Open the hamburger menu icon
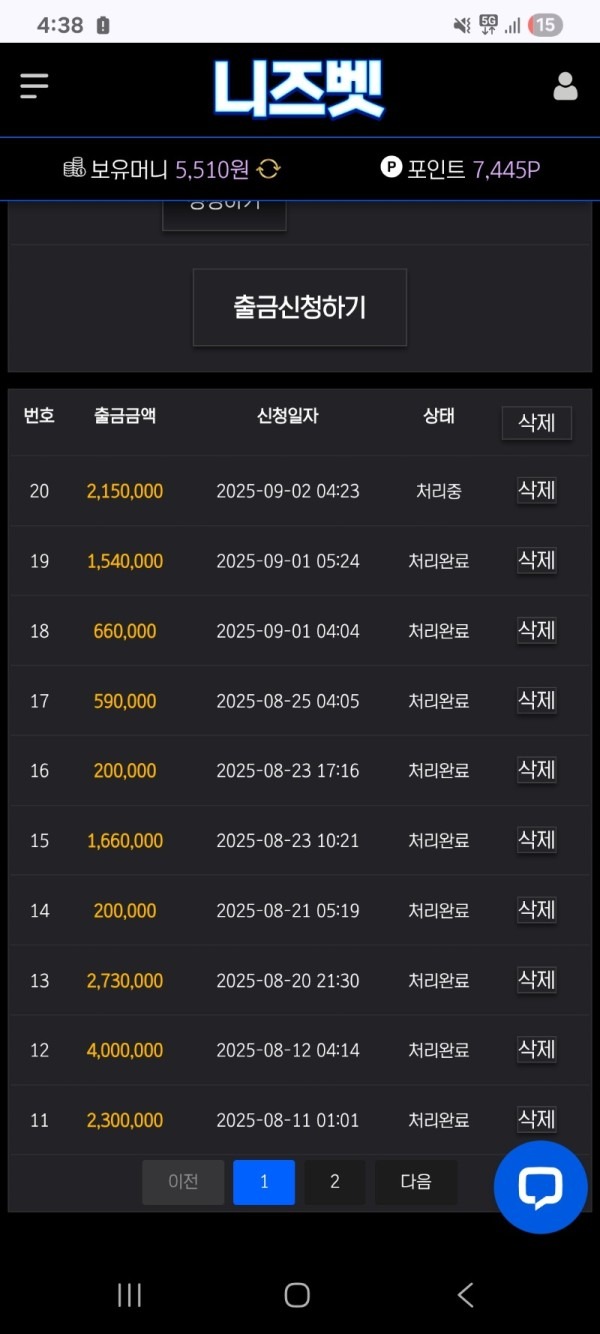The width and height of the screenshot is (600, 1334). point(34,87)
